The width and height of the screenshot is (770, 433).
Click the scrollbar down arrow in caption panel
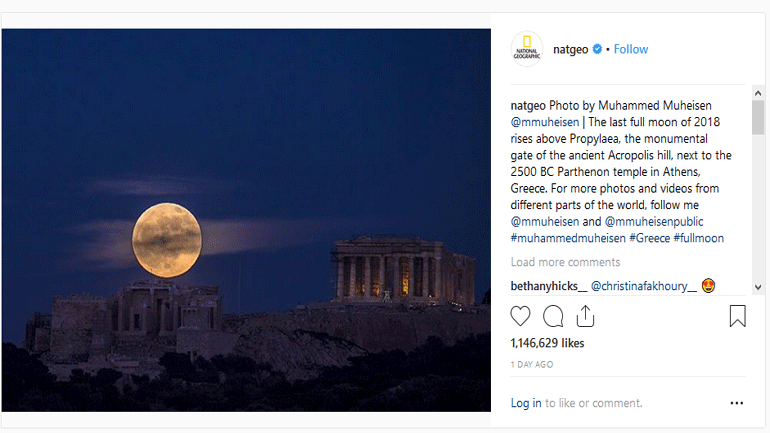click(x=758, y=288)
